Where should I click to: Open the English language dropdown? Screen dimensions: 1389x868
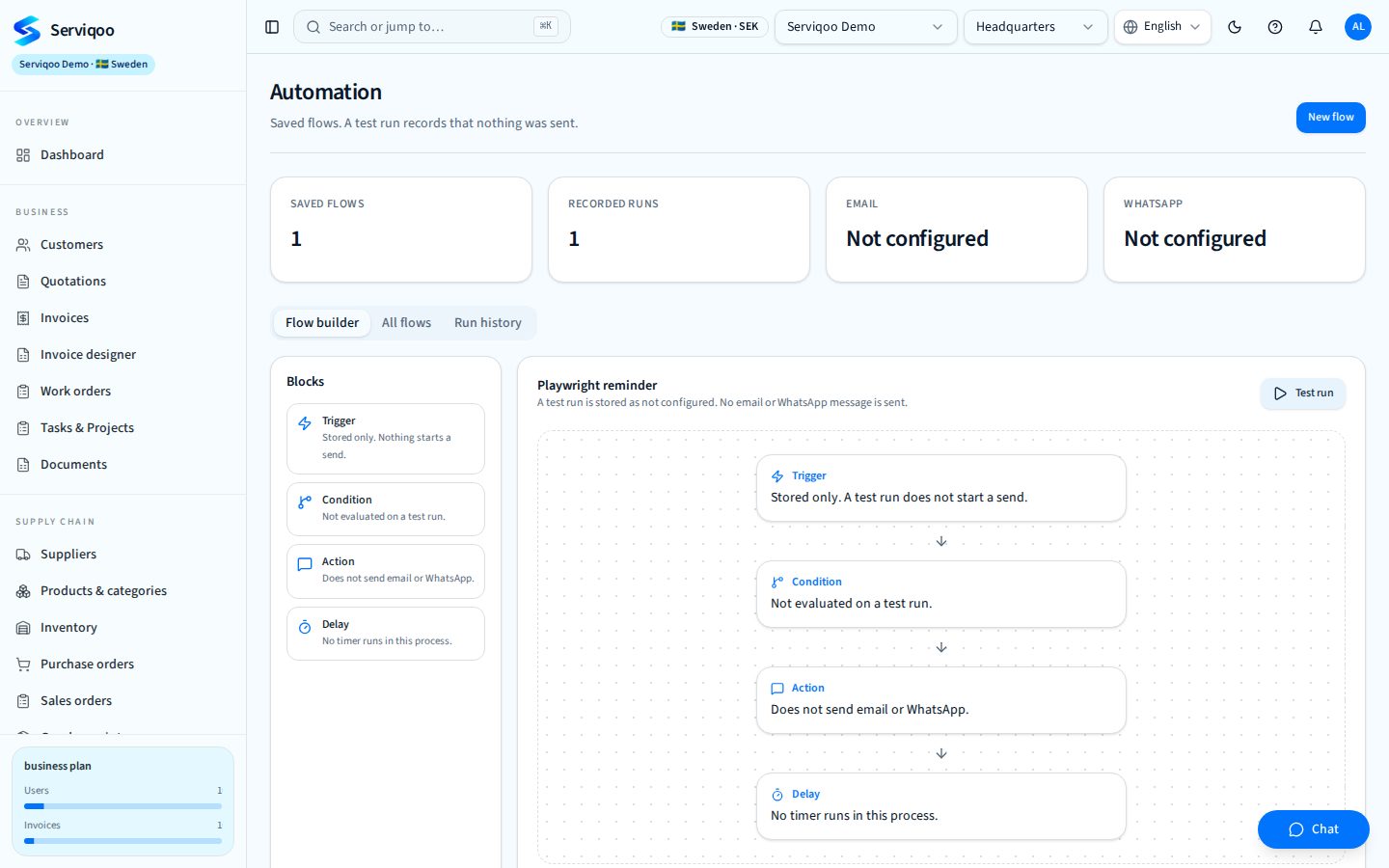[x=1162, y=27]
